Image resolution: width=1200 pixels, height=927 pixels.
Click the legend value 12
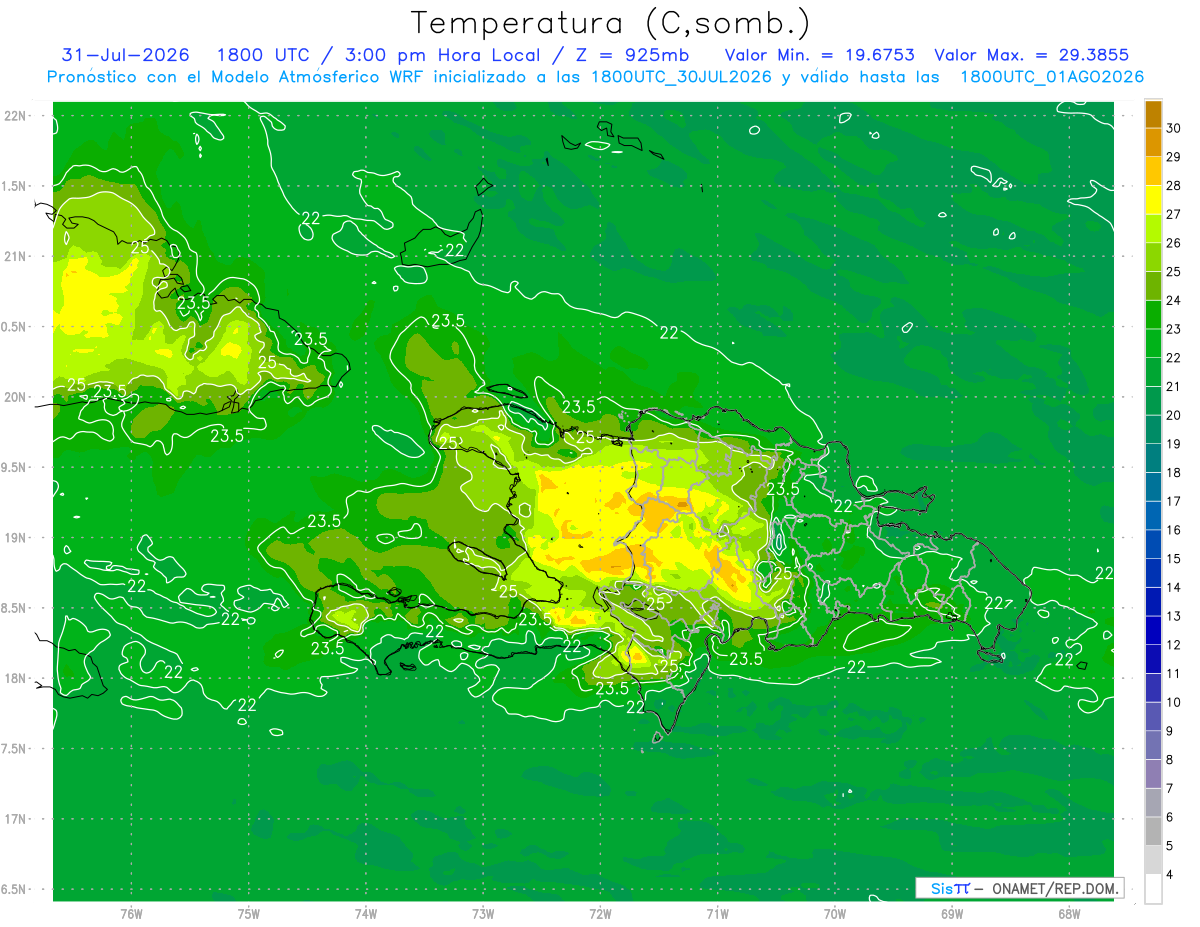tap(1174, 645)
